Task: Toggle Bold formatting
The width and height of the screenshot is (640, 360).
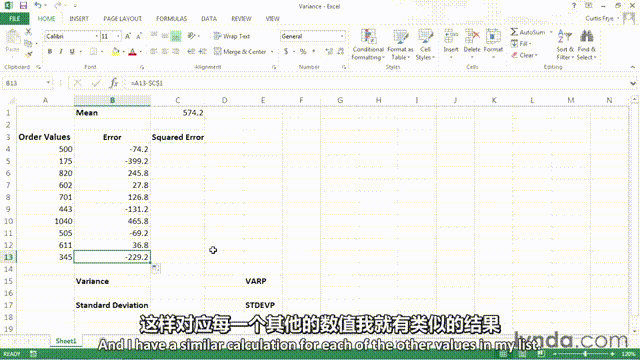Action: click(50, 51)
